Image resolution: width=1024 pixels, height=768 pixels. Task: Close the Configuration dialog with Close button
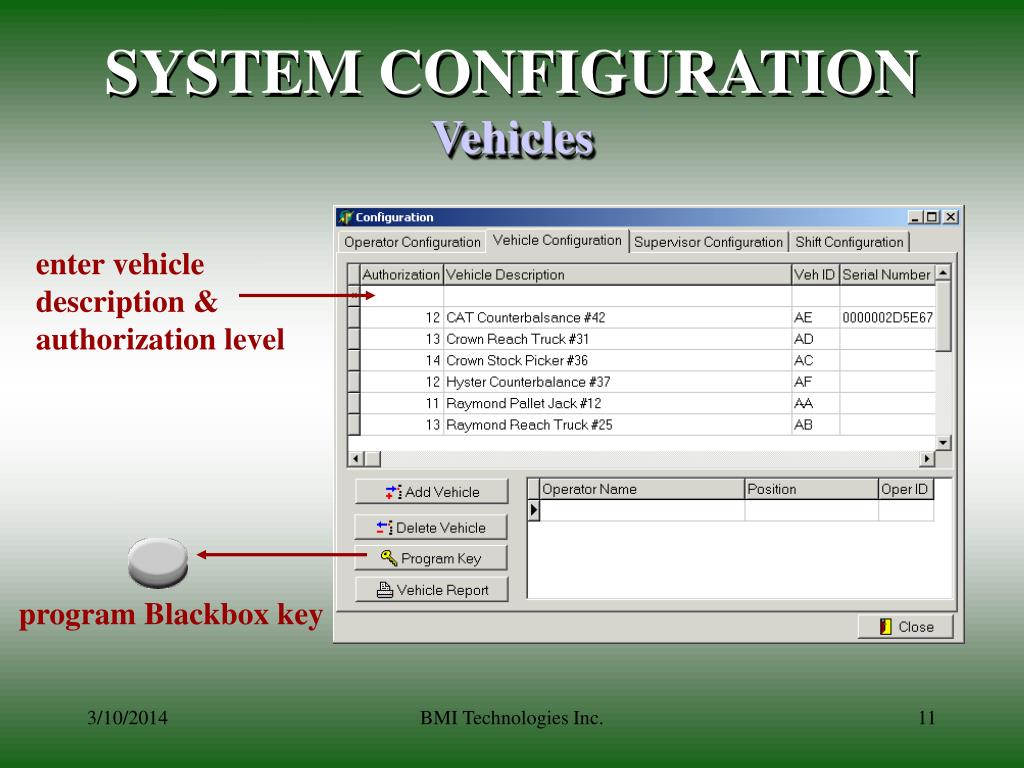(905, 626)
